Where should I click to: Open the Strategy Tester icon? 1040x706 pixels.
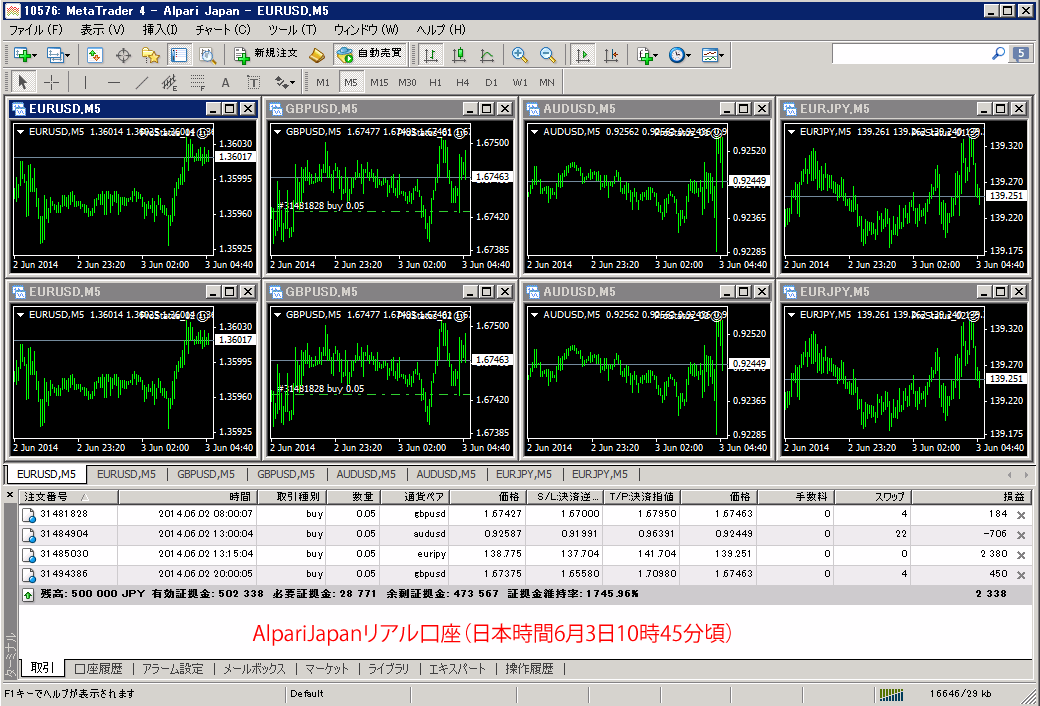(x=207, y=56)
